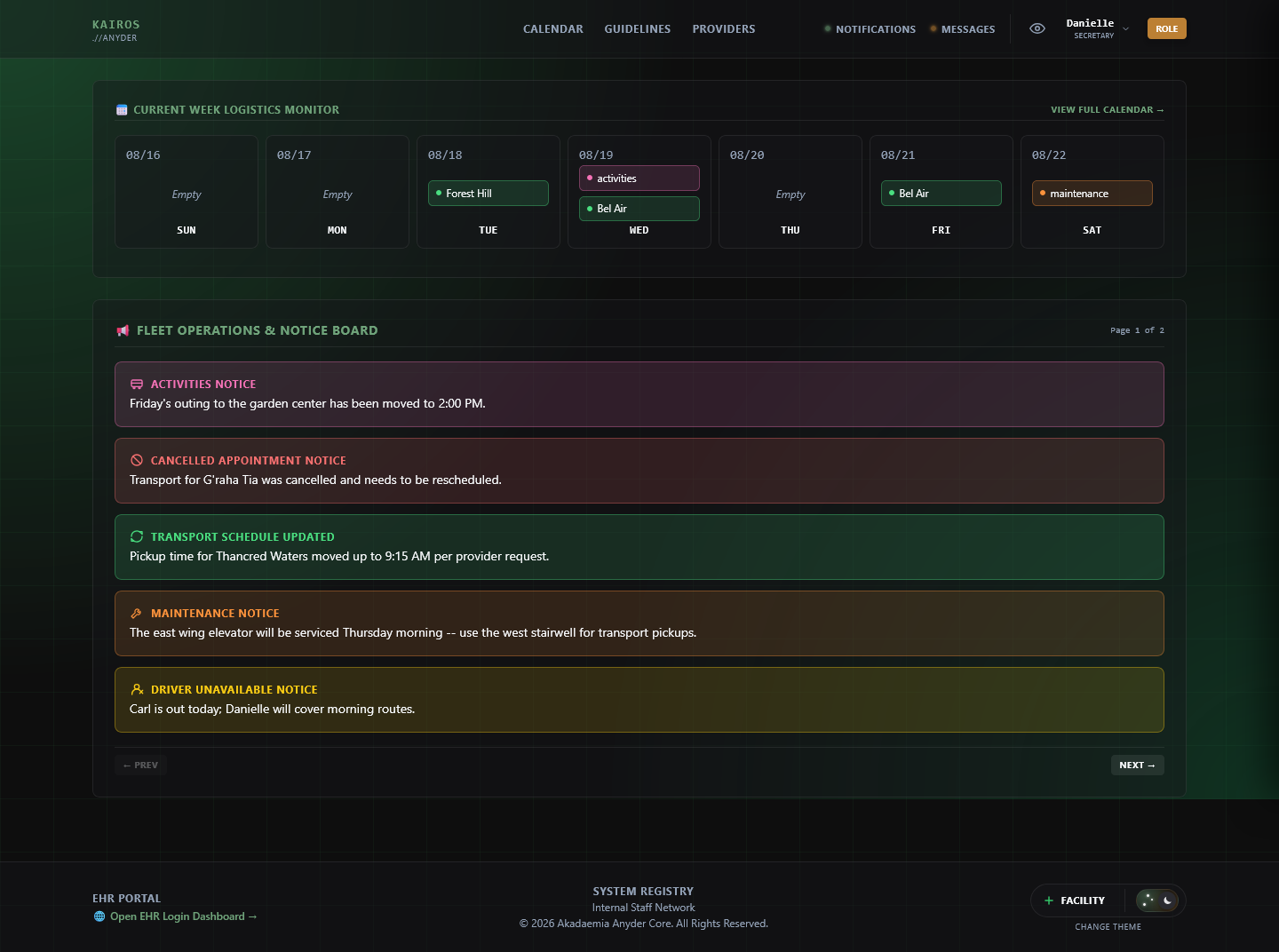Click the CHANGE THEME label
1279x952 pixels.
point(1108,927)
